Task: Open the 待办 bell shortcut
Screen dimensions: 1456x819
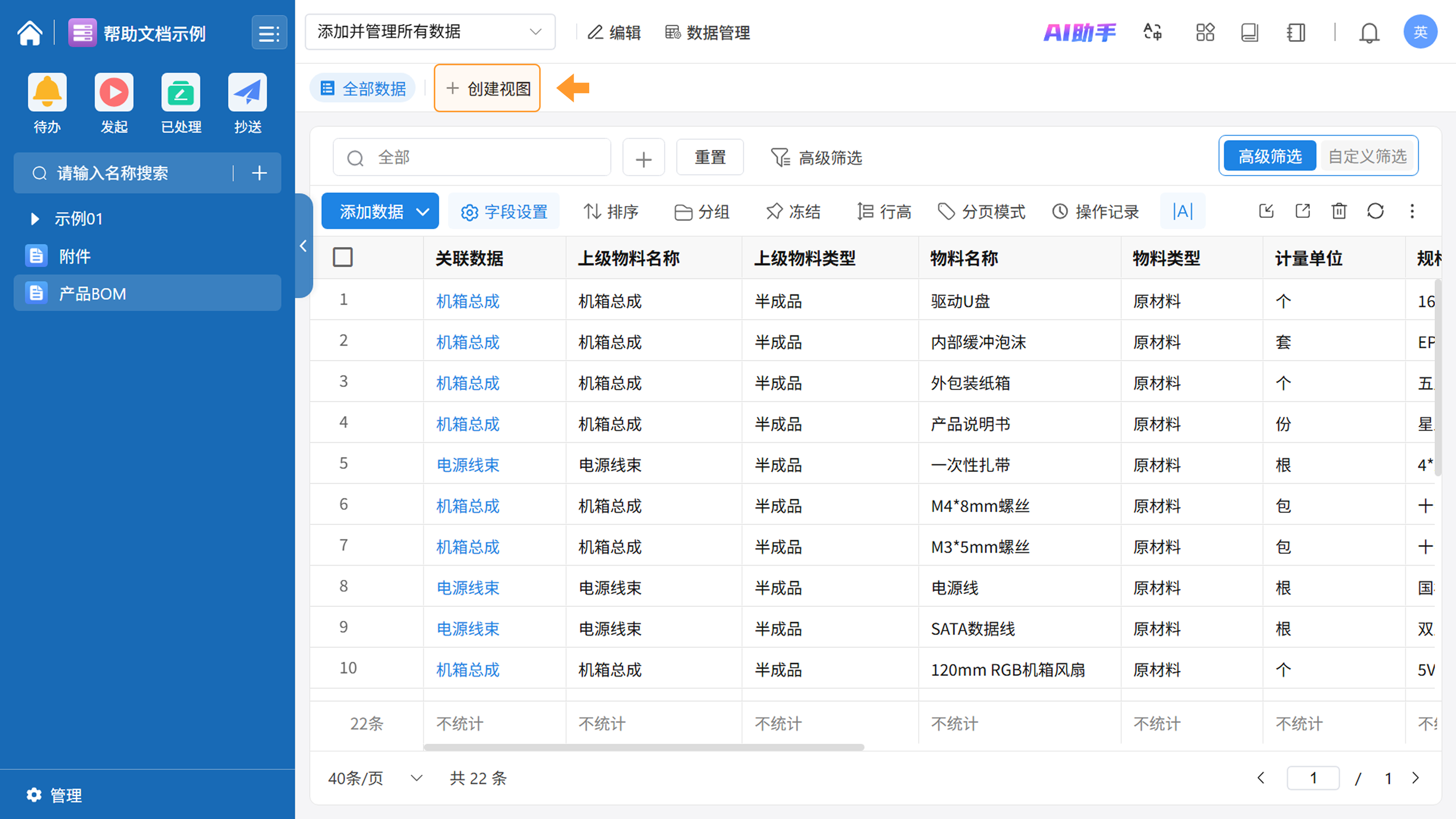Action: click(x=47, y=92)
